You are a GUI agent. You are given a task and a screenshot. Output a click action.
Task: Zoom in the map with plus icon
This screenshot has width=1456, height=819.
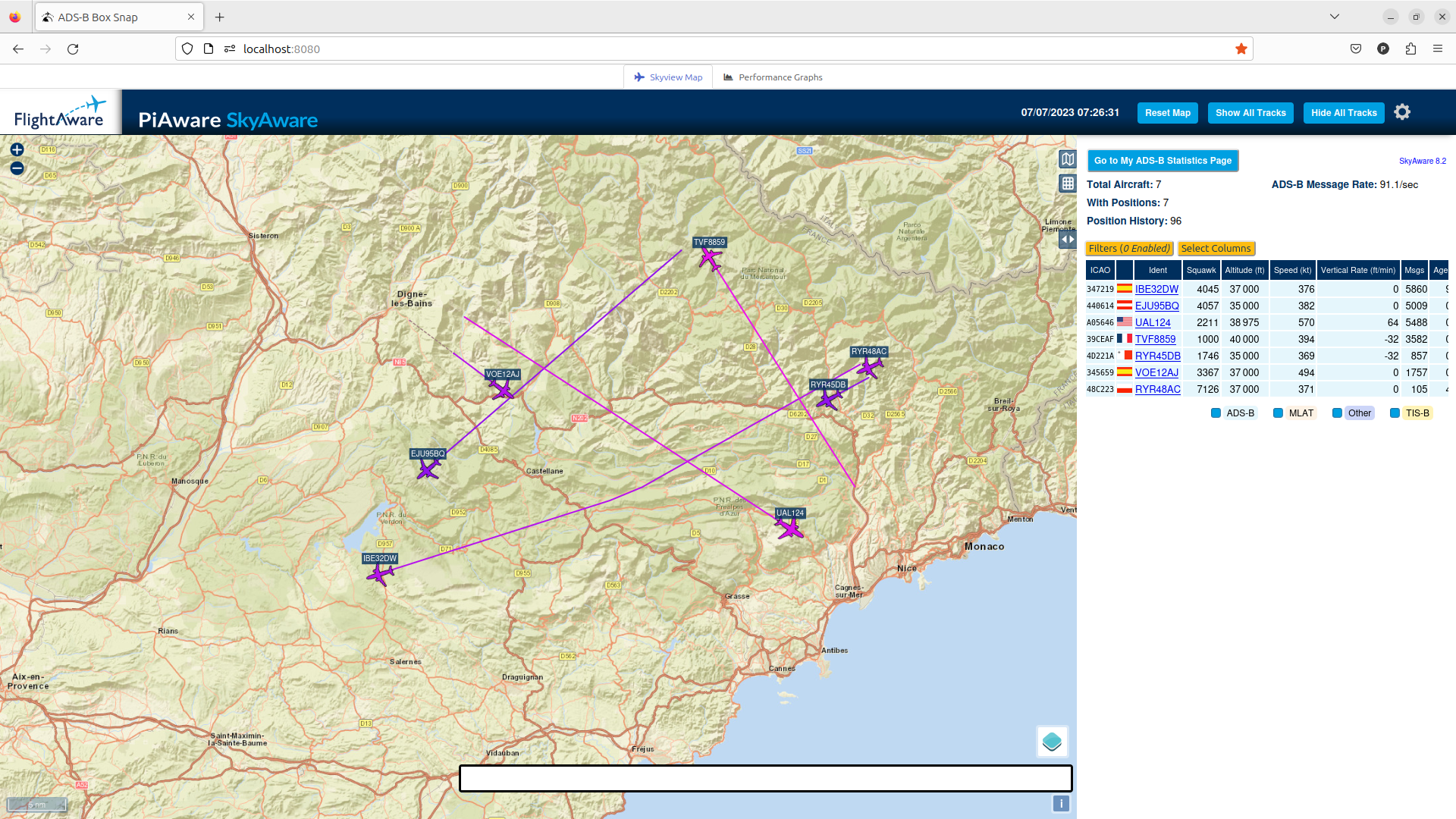pos(17,150)
